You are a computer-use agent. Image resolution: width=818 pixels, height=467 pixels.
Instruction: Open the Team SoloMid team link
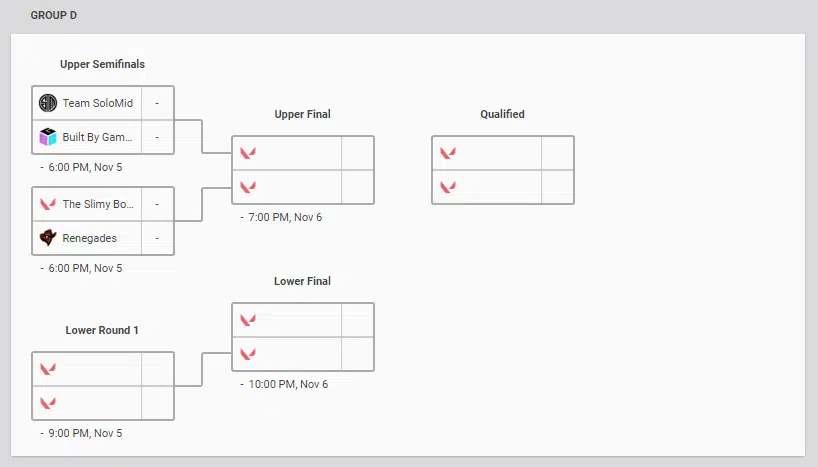point(97,103)
